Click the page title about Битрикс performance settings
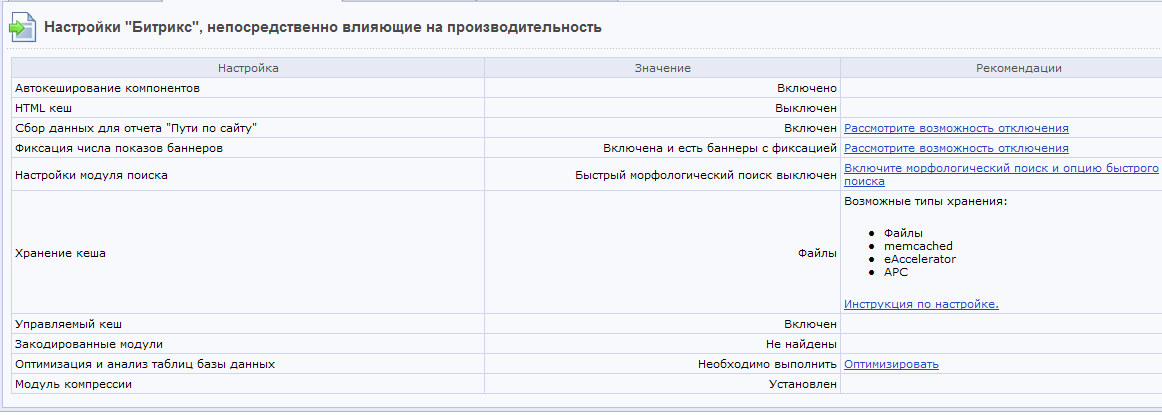Image resolution: width=1162 pixels, height=415 pixels. coord(323,27)
